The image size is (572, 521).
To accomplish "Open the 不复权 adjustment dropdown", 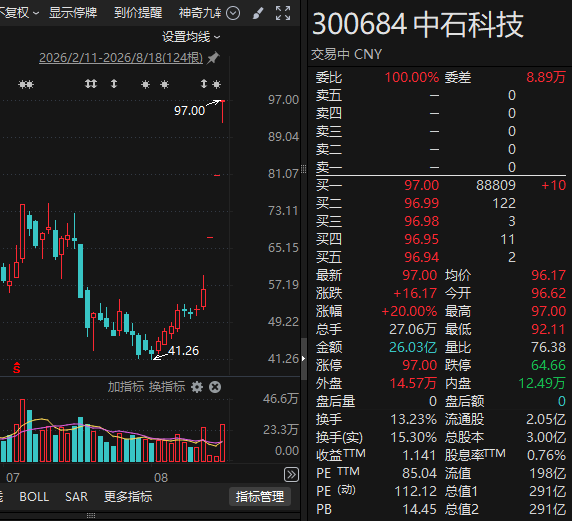I will click(19, 13).
